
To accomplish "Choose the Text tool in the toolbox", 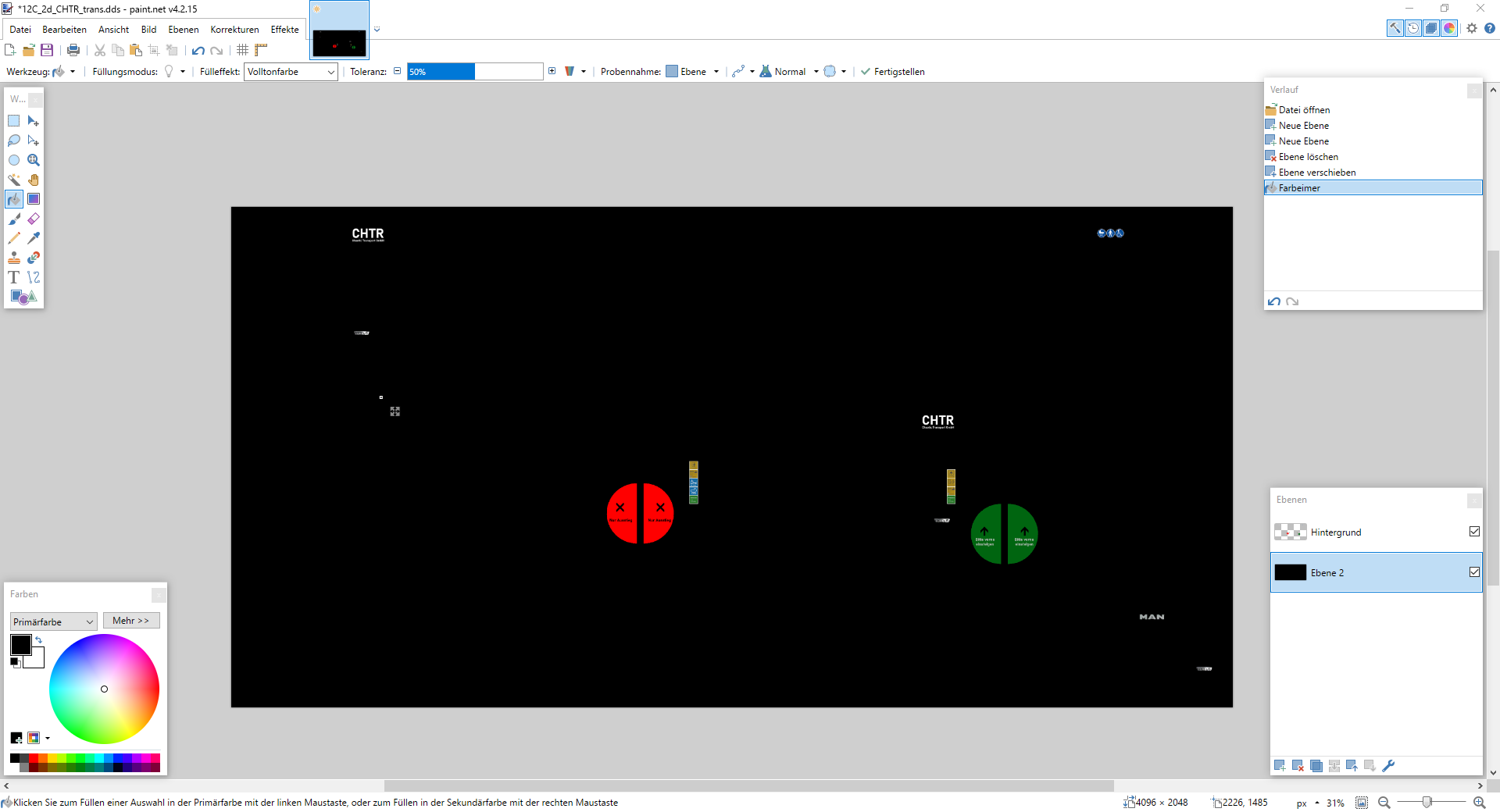I will 14,277.
